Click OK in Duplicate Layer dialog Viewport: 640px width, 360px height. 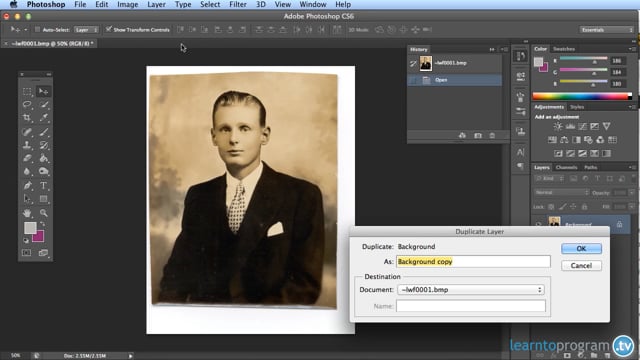pos(581,249)
